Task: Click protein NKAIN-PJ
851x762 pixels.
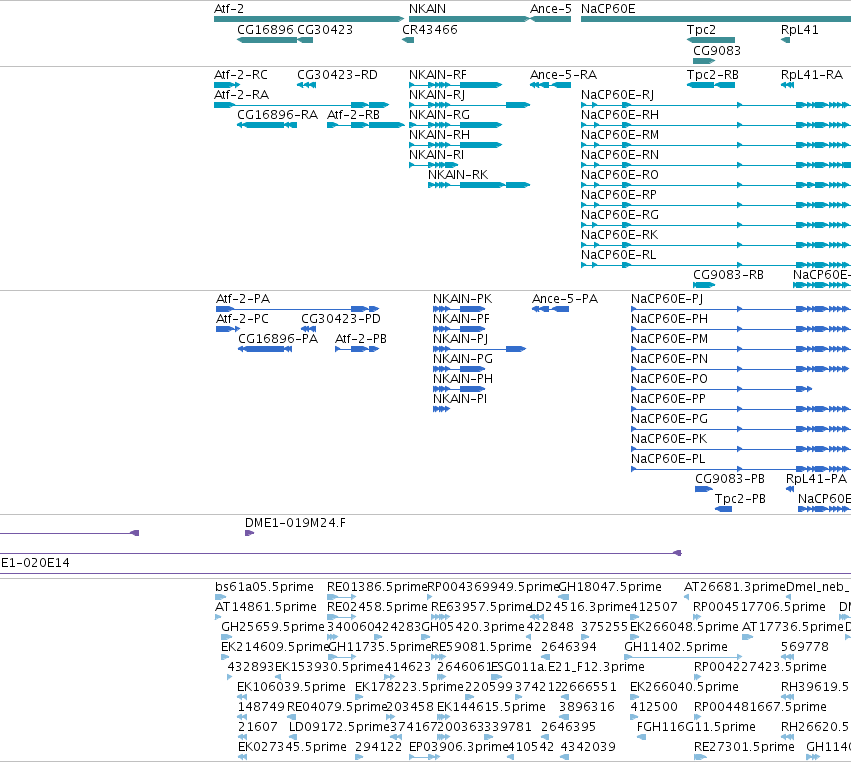Action: (x=480, y=349)
